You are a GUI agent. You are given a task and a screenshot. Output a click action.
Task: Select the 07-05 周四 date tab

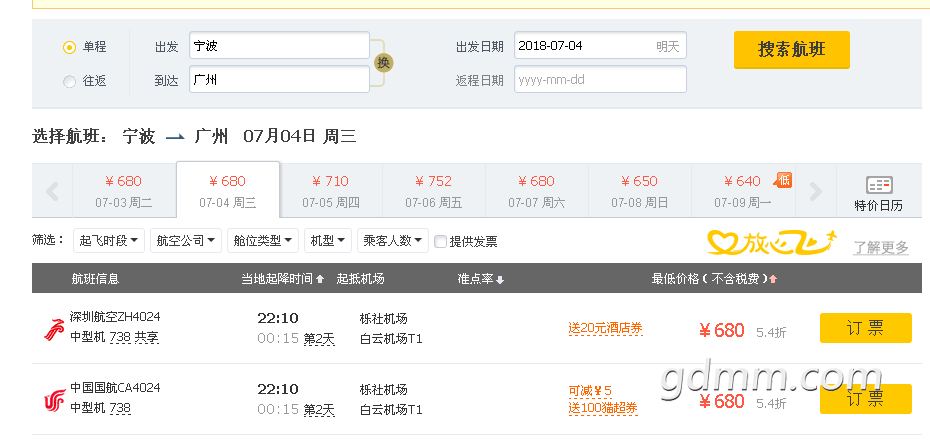tap(331, 191)
